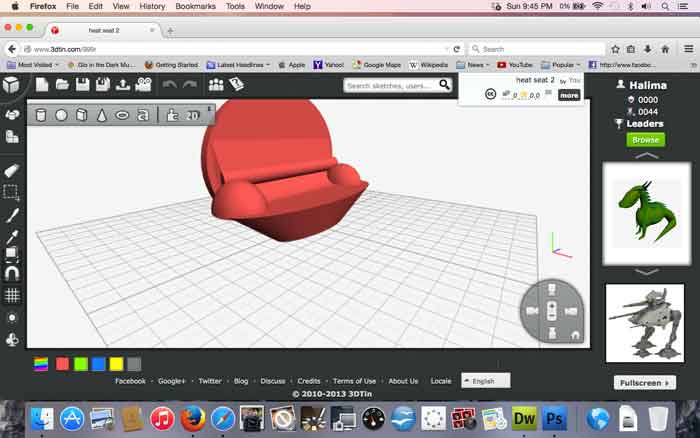Choose the gray color swatch
This screenshot has height=438, width=700.
(x=134, y=364)
